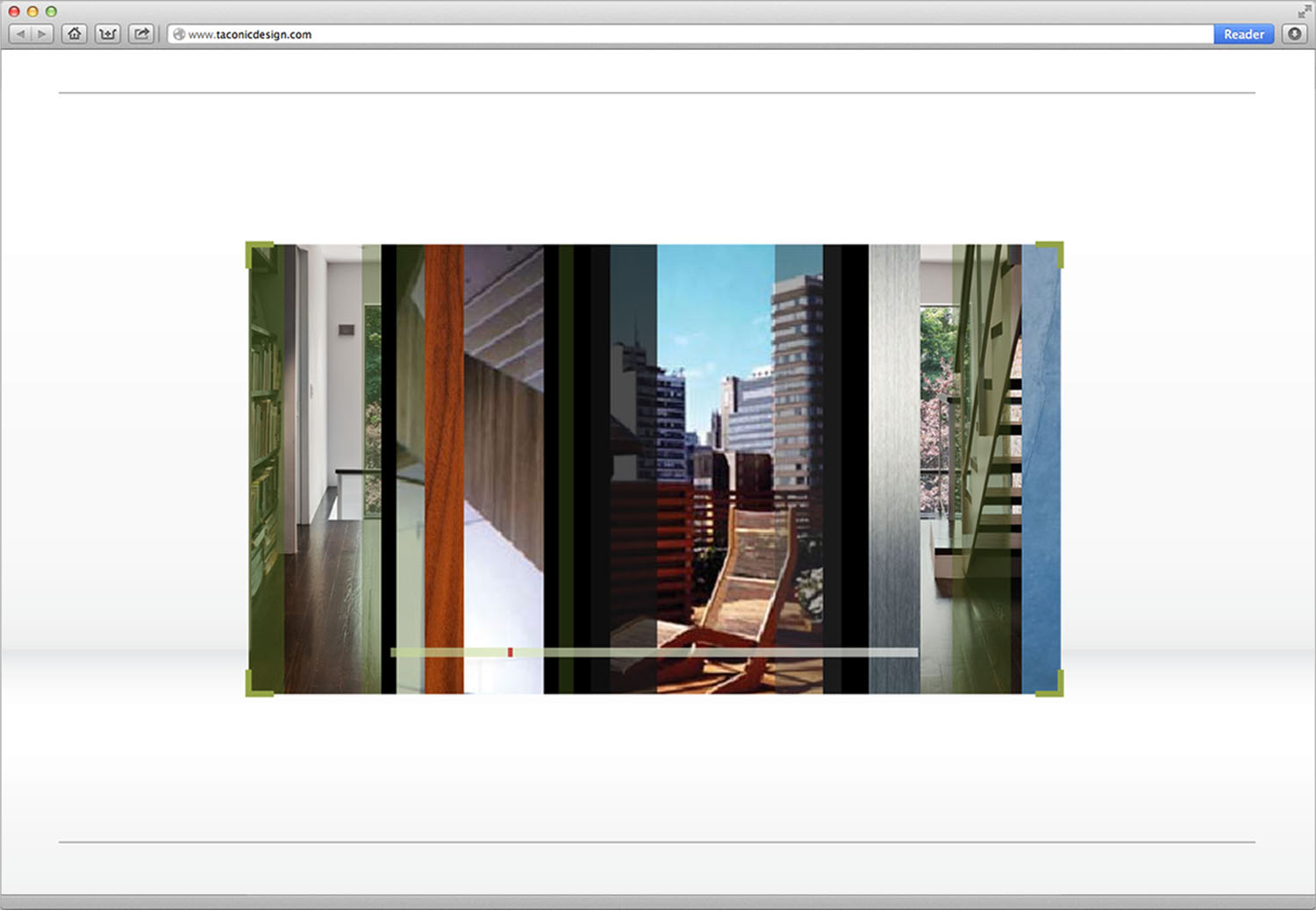Go back using the back navigation arrow
The width and height of the screenshot is (1316, 910).
point(21,33)
